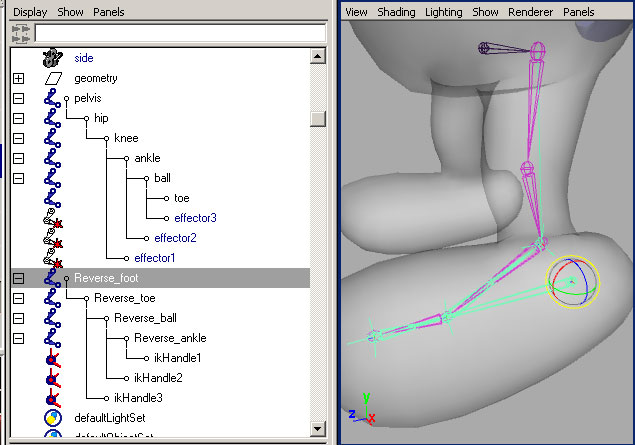The height and width of the screenshot is (445, 635).
Task: Click the pelvis joint icon
Action: tap(53, 98)
